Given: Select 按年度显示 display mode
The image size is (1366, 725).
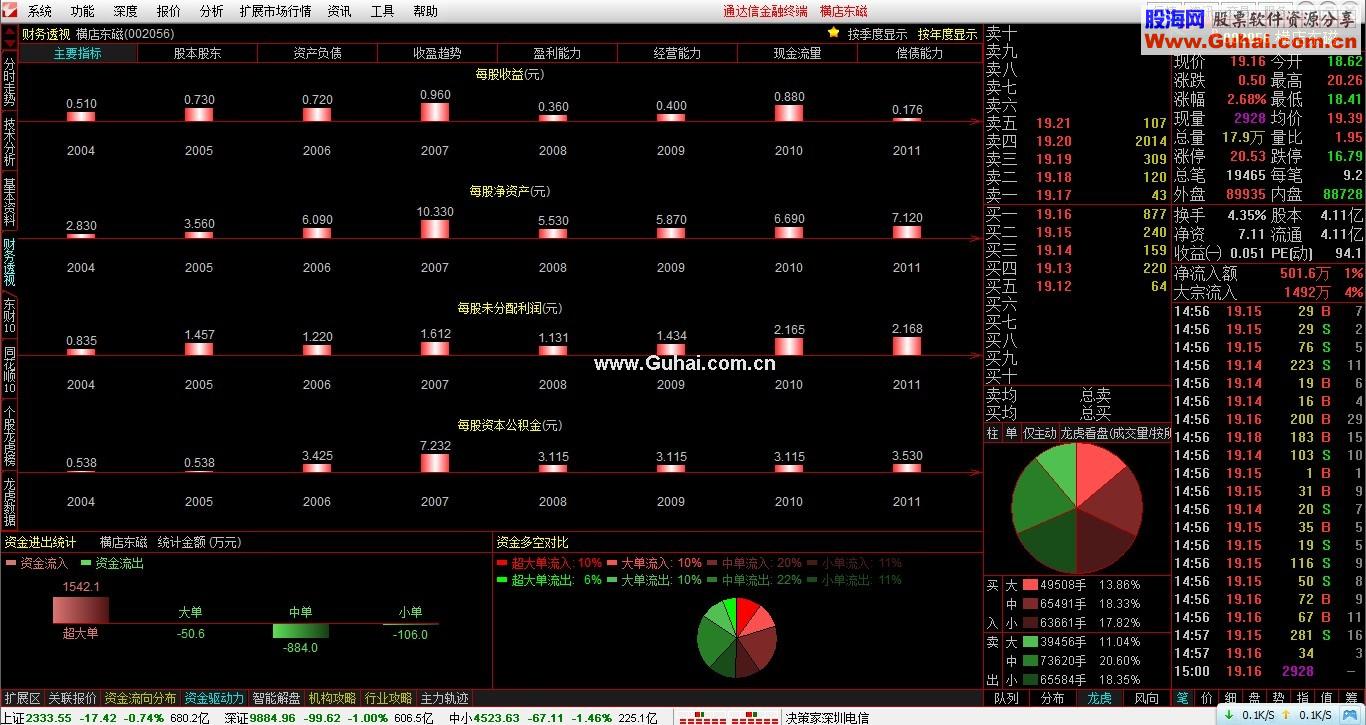Looking at the screenshot, I should [947, 34].
